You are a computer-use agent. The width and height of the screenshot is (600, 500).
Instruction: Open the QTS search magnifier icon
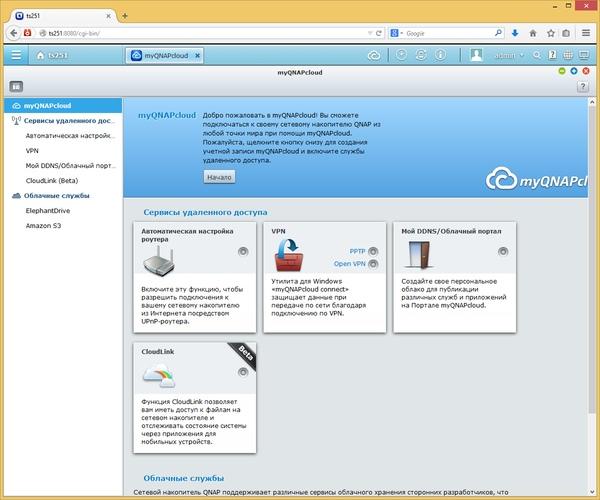(x=537, y=55)
